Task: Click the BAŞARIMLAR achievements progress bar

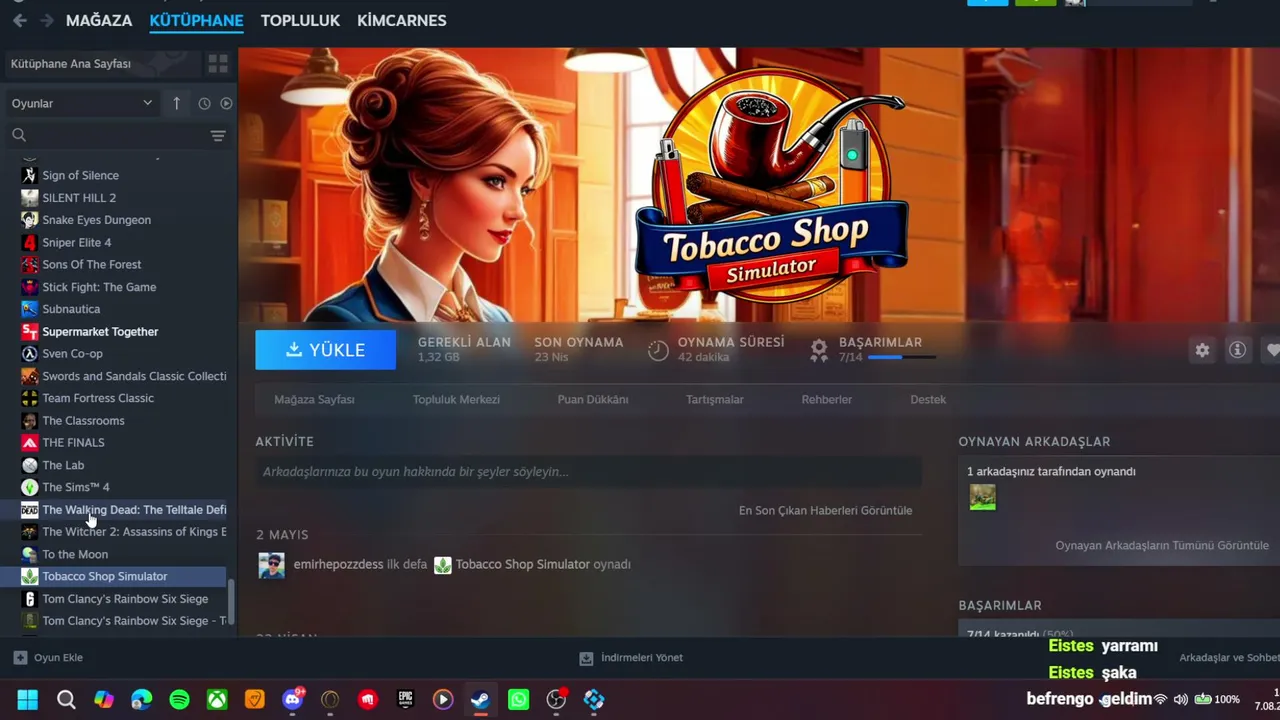Action: click(902, 357)
